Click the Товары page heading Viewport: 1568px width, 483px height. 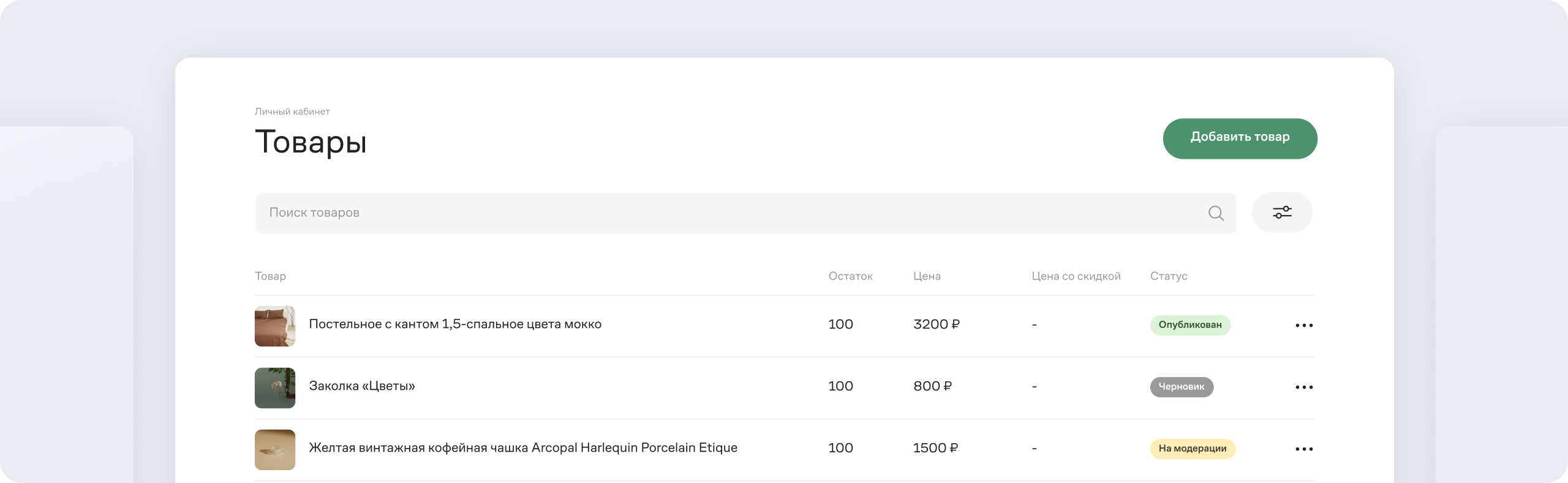(x=311, y=142)
